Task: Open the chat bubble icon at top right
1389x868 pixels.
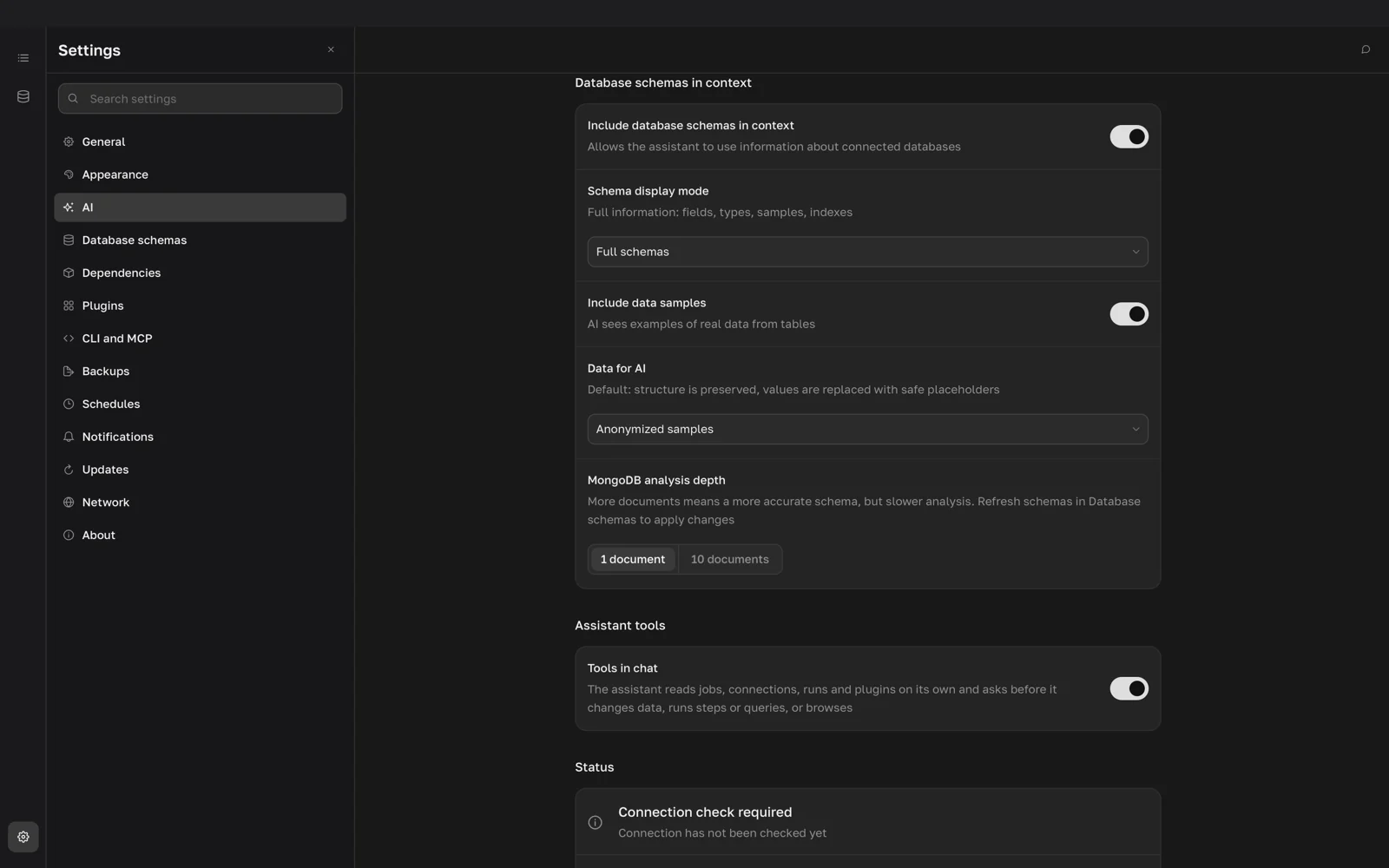Action: [1366, 49]
